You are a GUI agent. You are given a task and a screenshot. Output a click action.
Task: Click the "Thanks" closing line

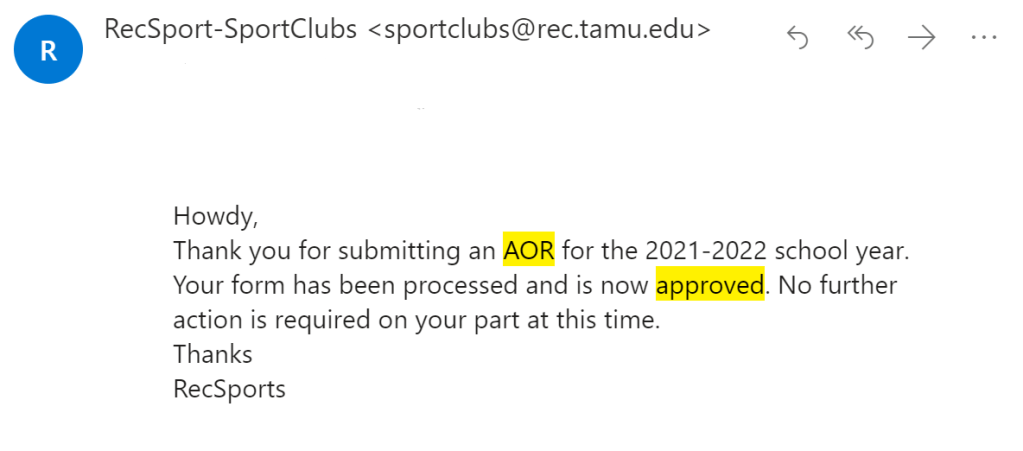[212, 354]
